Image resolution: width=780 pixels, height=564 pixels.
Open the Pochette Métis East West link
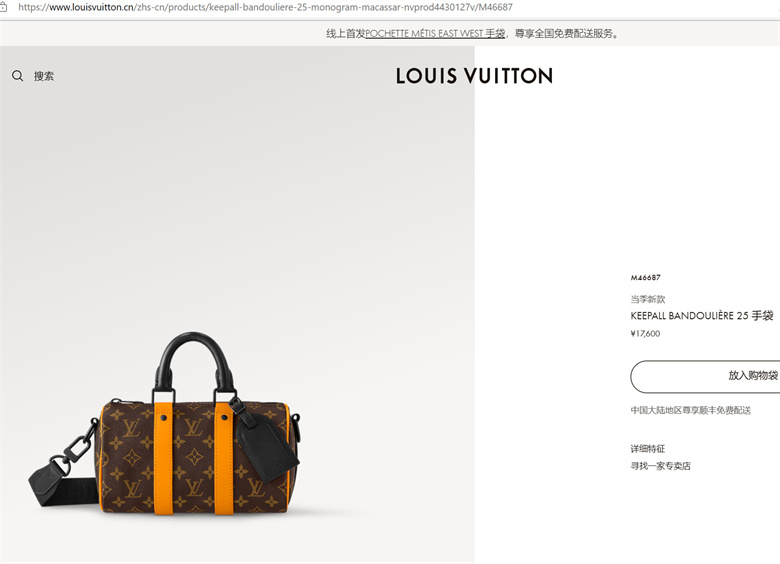tap(435, 33)
